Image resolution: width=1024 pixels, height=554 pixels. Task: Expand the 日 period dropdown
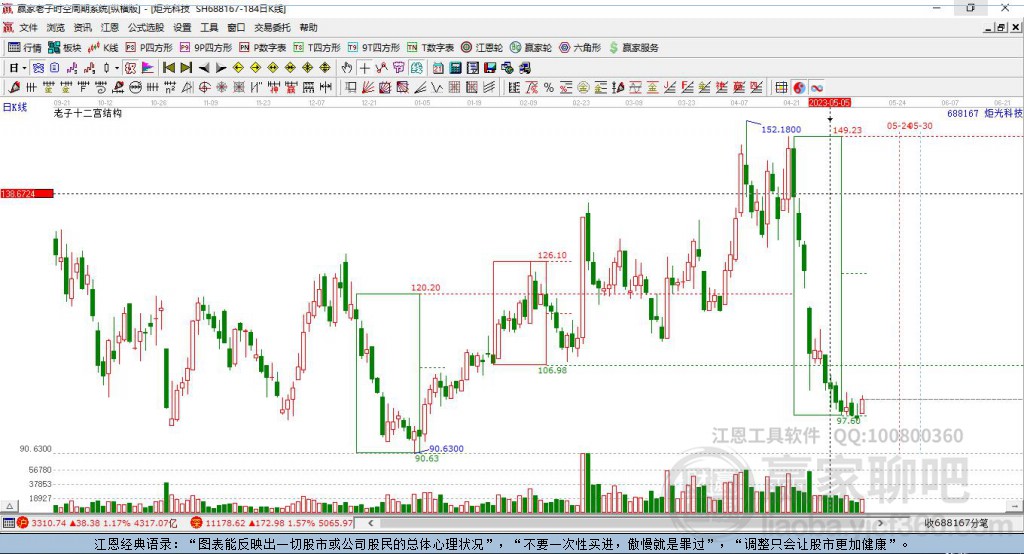click(x=24, y=68)
